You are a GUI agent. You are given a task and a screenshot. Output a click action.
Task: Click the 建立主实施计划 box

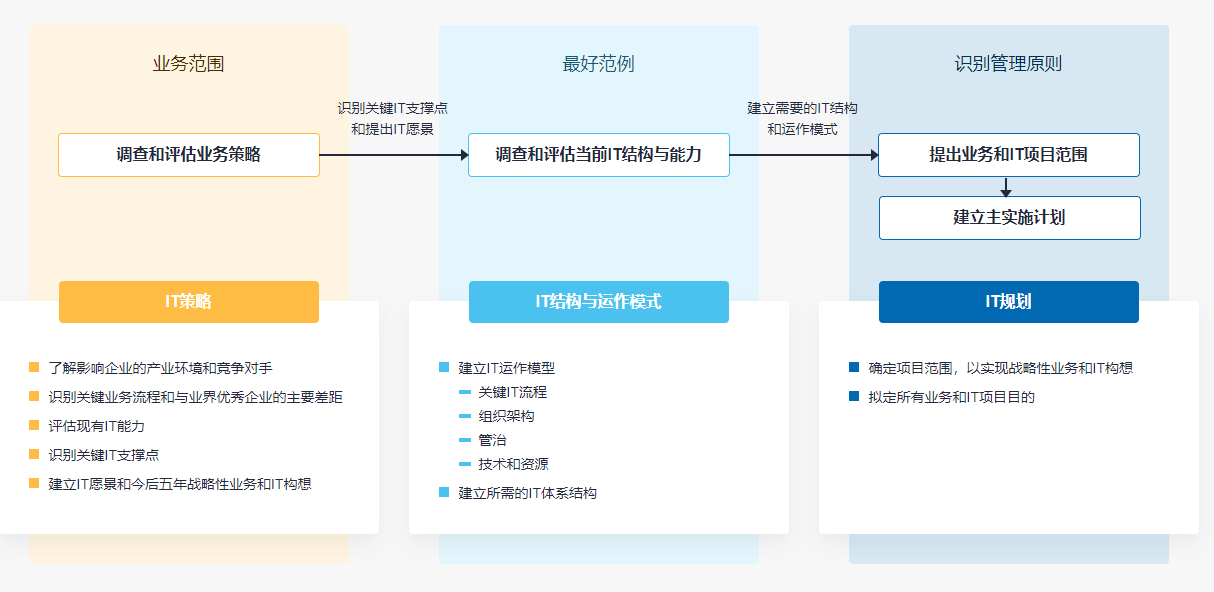(1010, 218)
